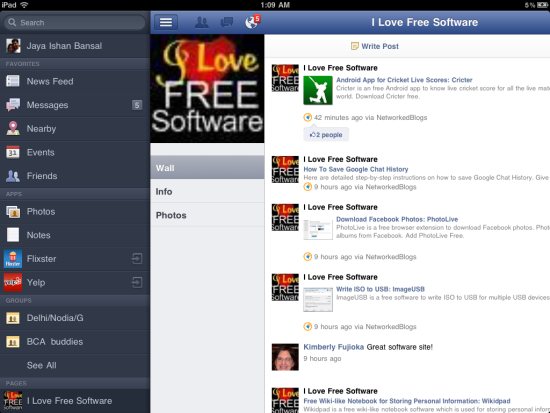
Task: Open Nearby in the sidebar
Action: point(75,128)
